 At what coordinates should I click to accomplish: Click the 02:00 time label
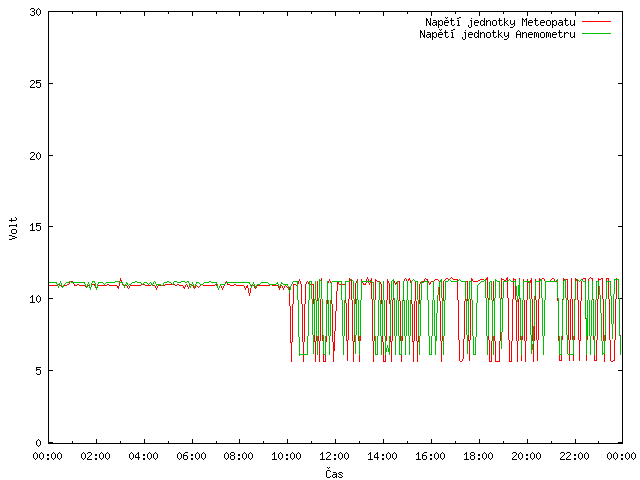point(96,456)
